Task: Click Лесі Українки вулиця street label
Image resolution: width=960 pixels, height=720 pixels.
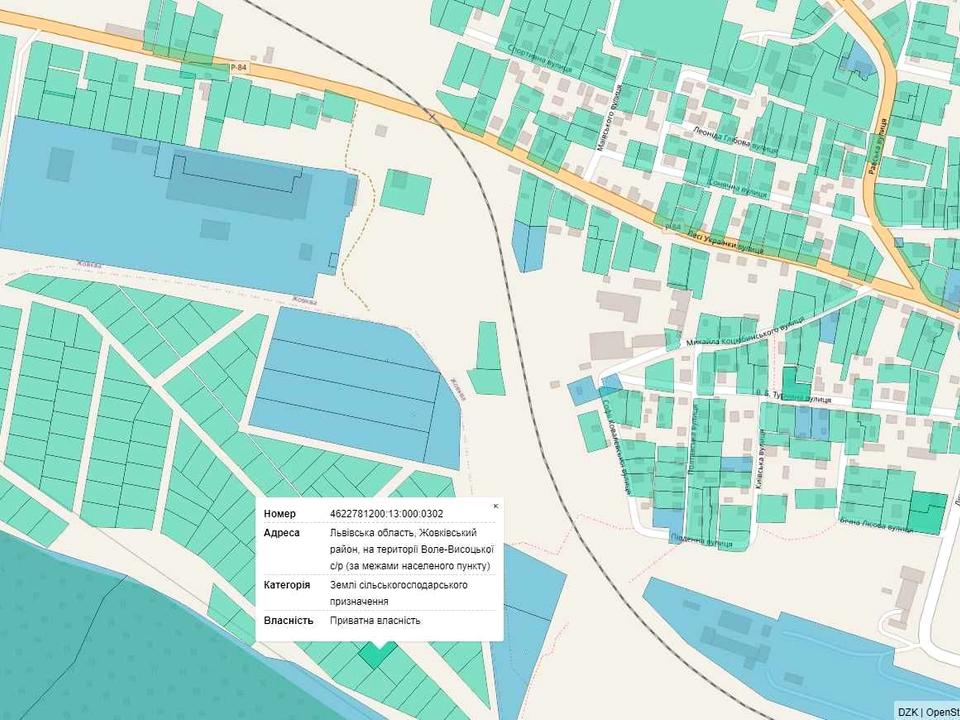Action: pos(725,242)
